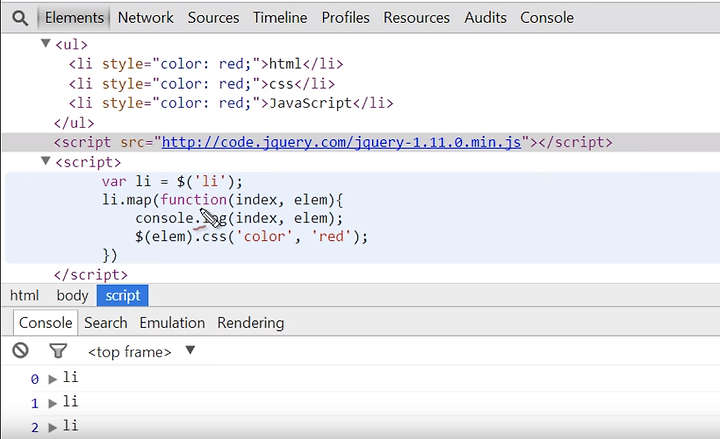
Task: Select the closing </script> tag line
Action: click(x=90, y=275)
